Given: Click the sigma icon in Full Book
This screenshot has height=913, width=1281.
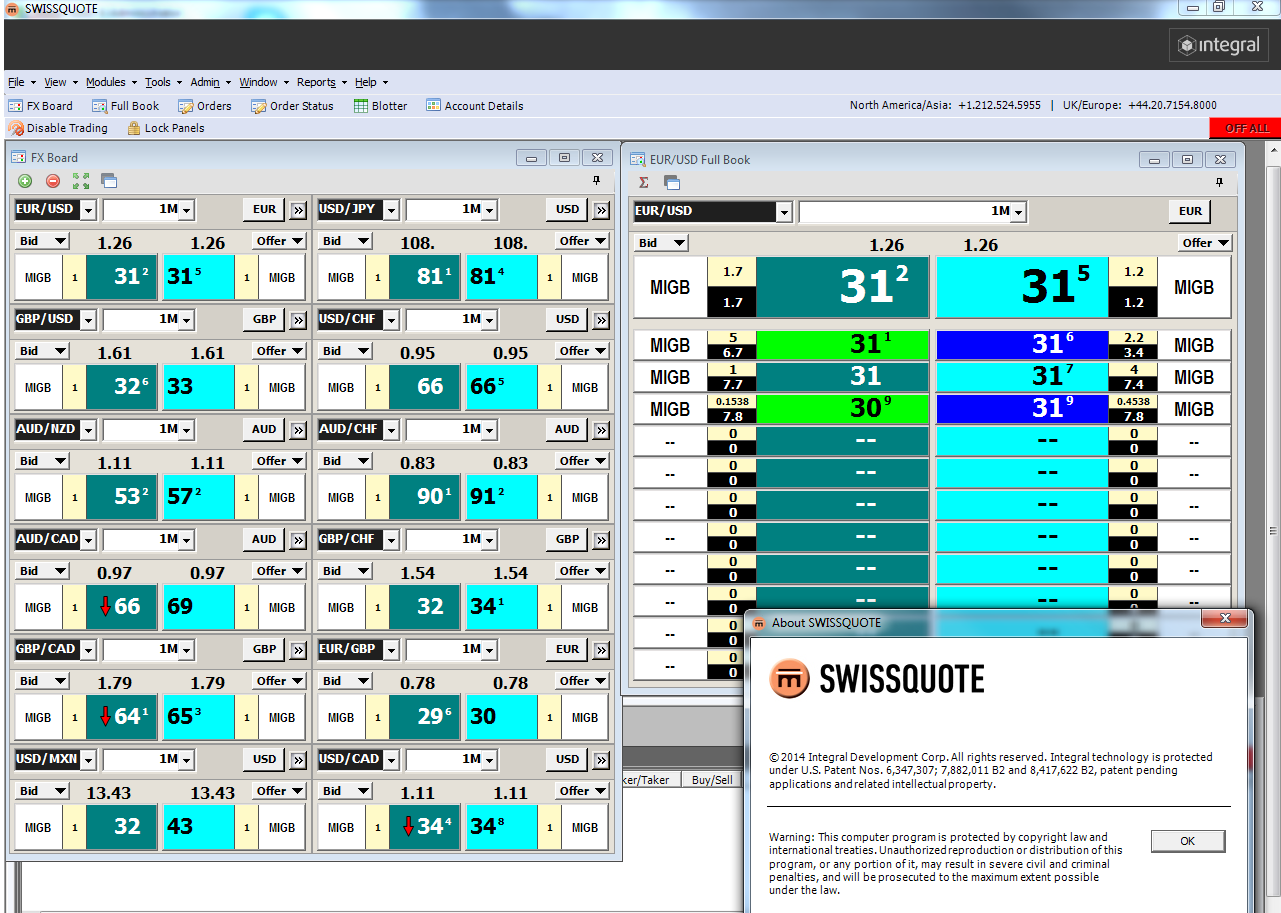Looking at the screenshot, I should click(644, 182).
